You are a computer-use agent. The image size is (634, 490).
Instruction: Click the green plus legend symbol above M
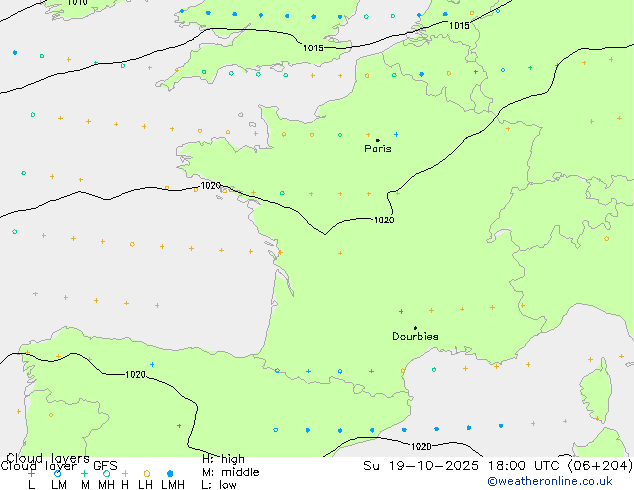(84, 473)
